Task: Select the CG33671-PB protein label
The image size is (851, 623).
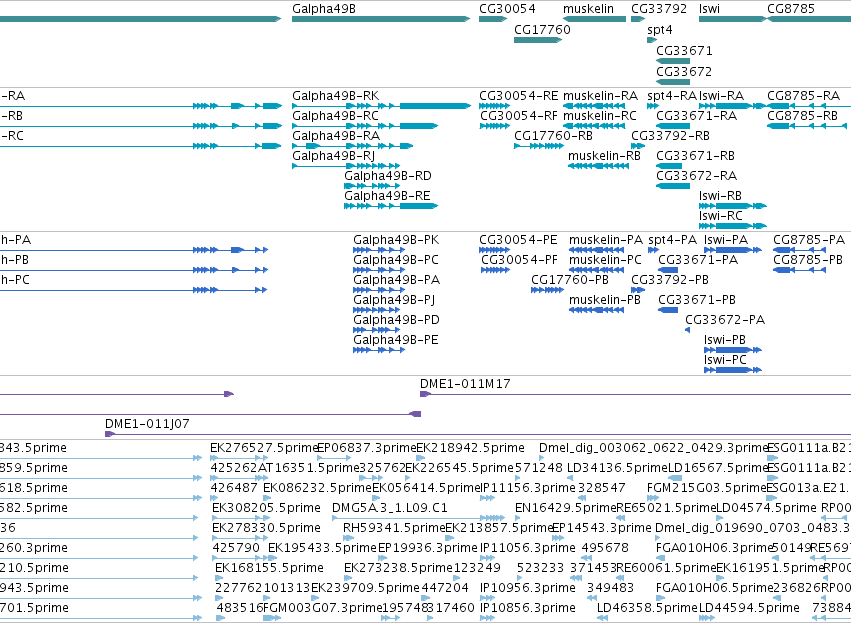Action: pyautogui.click(x=697, y=300)
